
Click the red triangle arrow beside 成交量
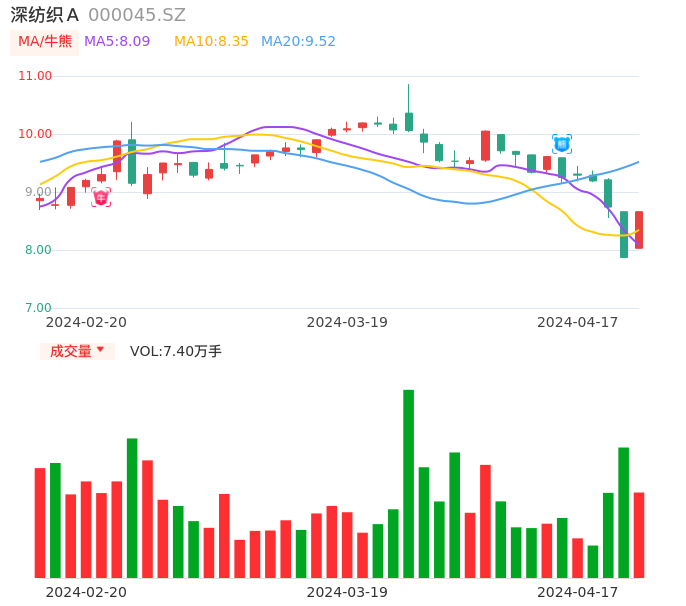(100, 350)
